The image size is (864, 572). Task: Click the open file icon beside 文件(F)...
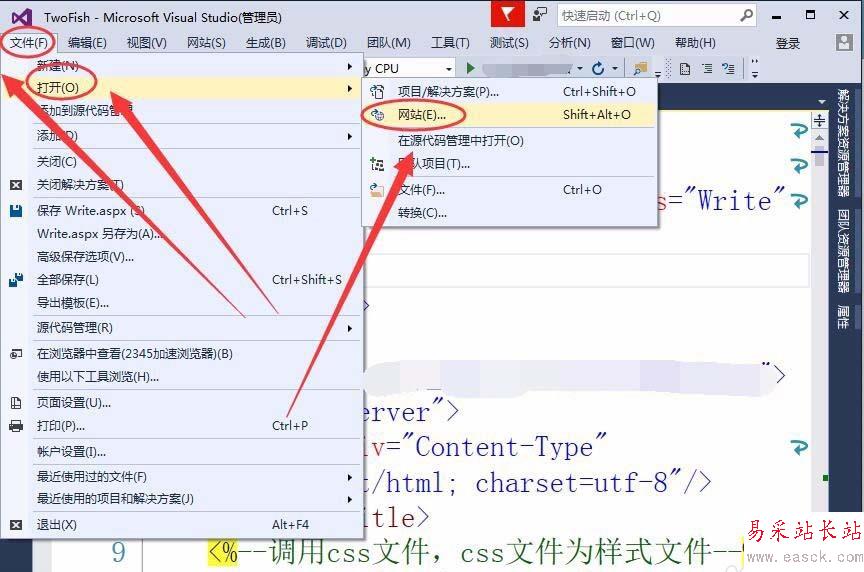377,190
